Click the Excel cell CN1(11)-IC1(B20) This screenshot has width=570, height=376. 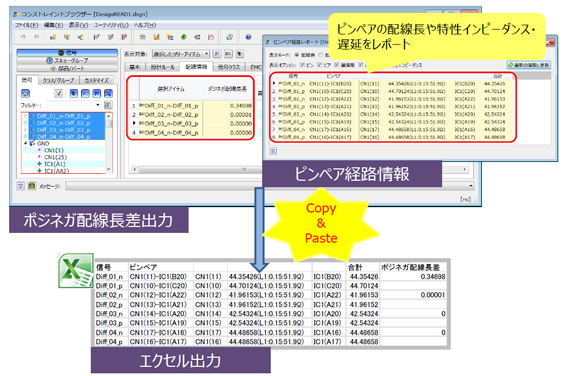coord(158,277)
